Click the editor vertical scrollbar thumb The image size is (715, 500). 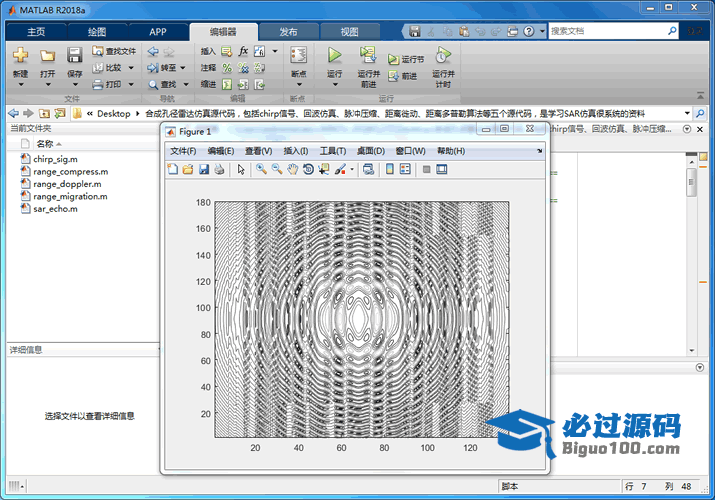[x=691, y=182]
